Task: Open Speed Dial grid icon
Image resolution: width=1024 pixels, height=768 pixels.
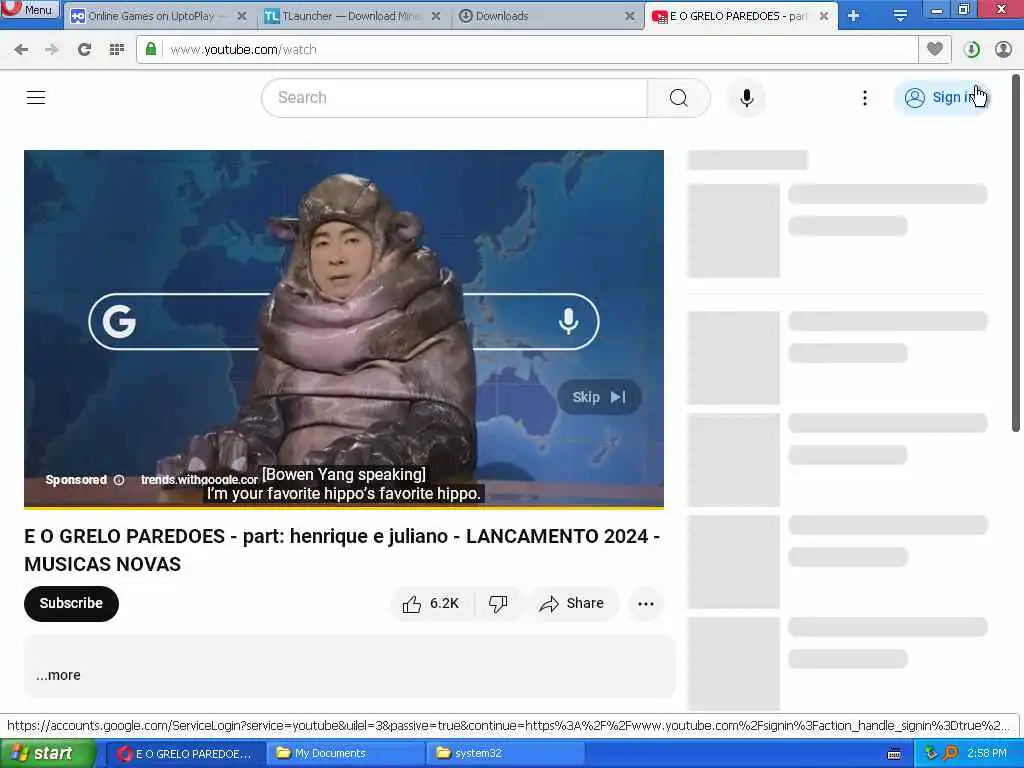Action: tap(116, 49)
